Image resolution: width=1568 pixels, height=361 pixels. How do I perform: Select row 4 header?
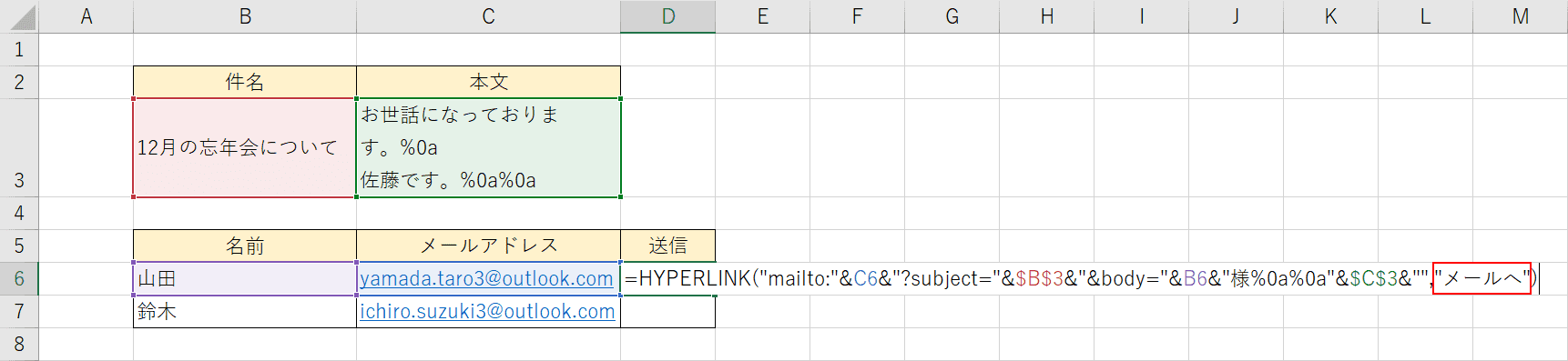point(19,213)
